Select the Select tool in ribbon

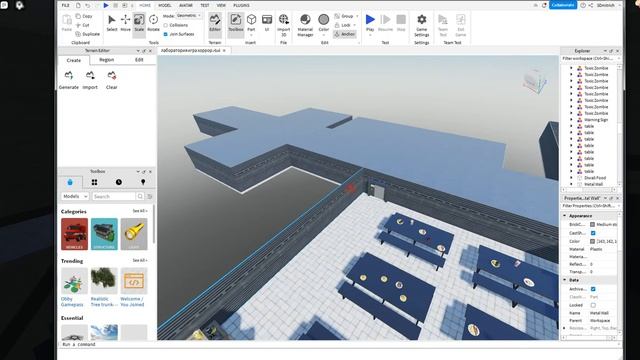click(111, 23)
